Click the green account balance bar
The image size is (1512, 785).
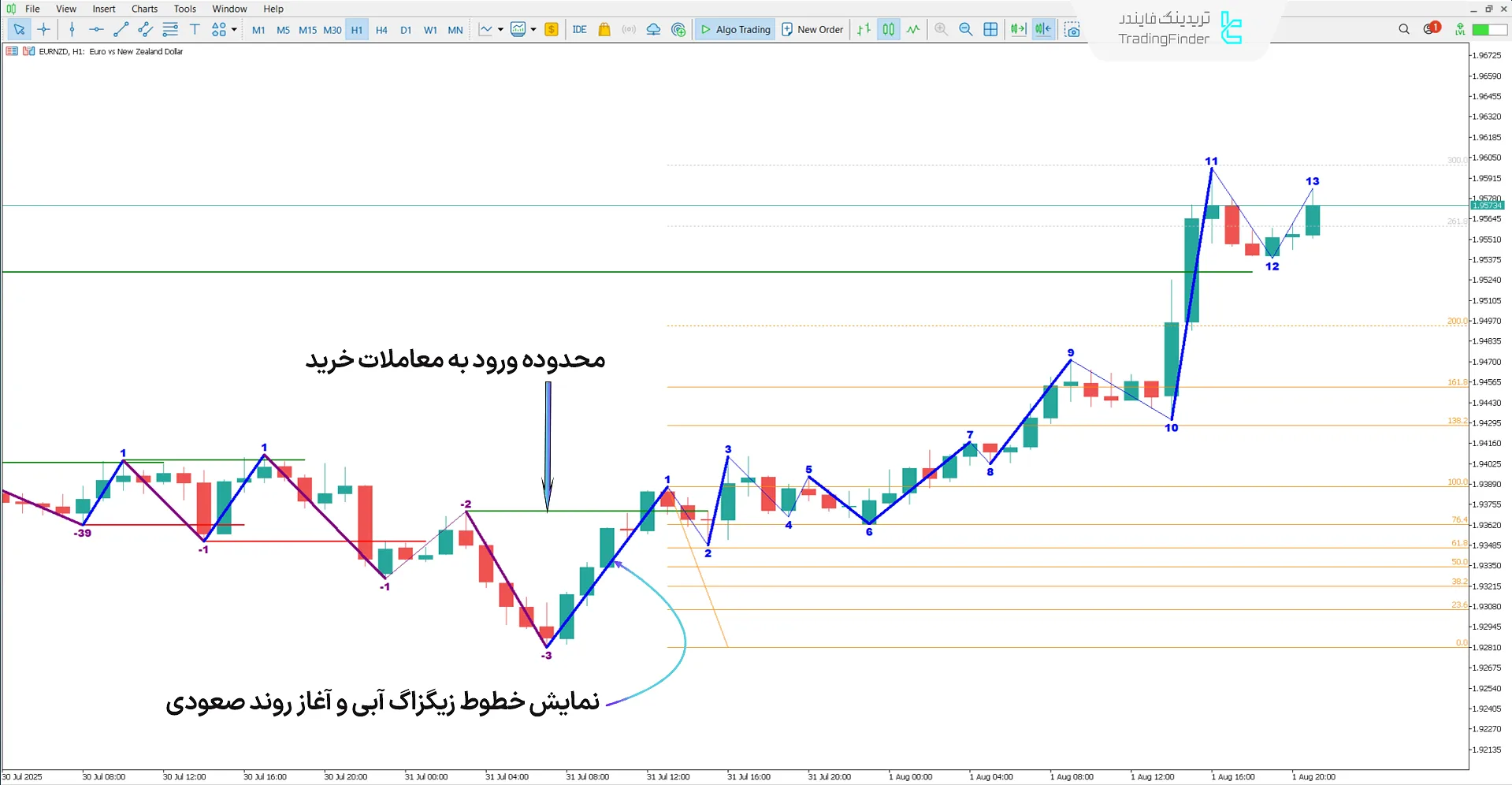(1486, 28)
